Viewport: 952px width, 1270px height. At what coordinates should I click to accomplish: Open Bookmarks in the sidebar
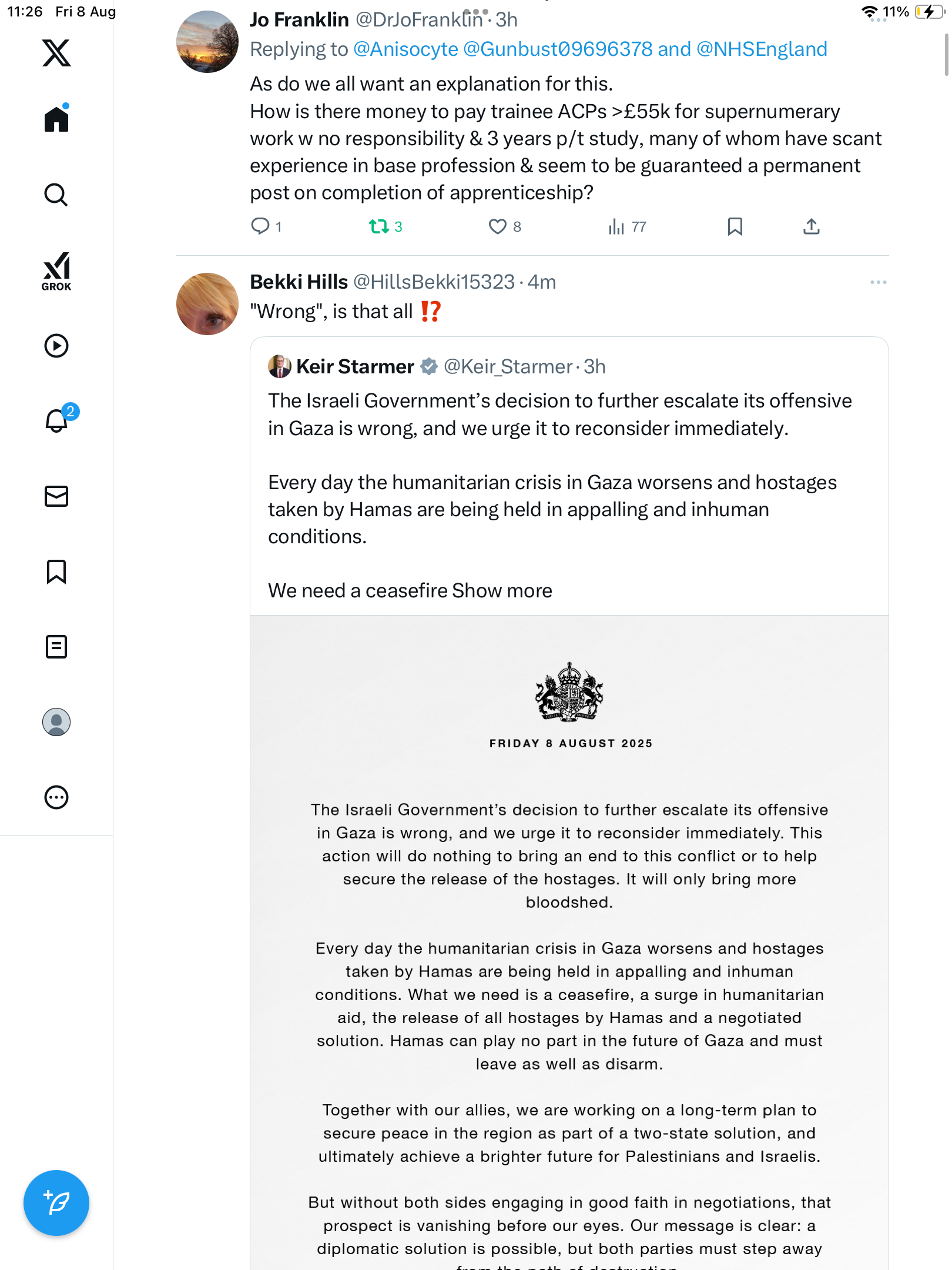56,571
